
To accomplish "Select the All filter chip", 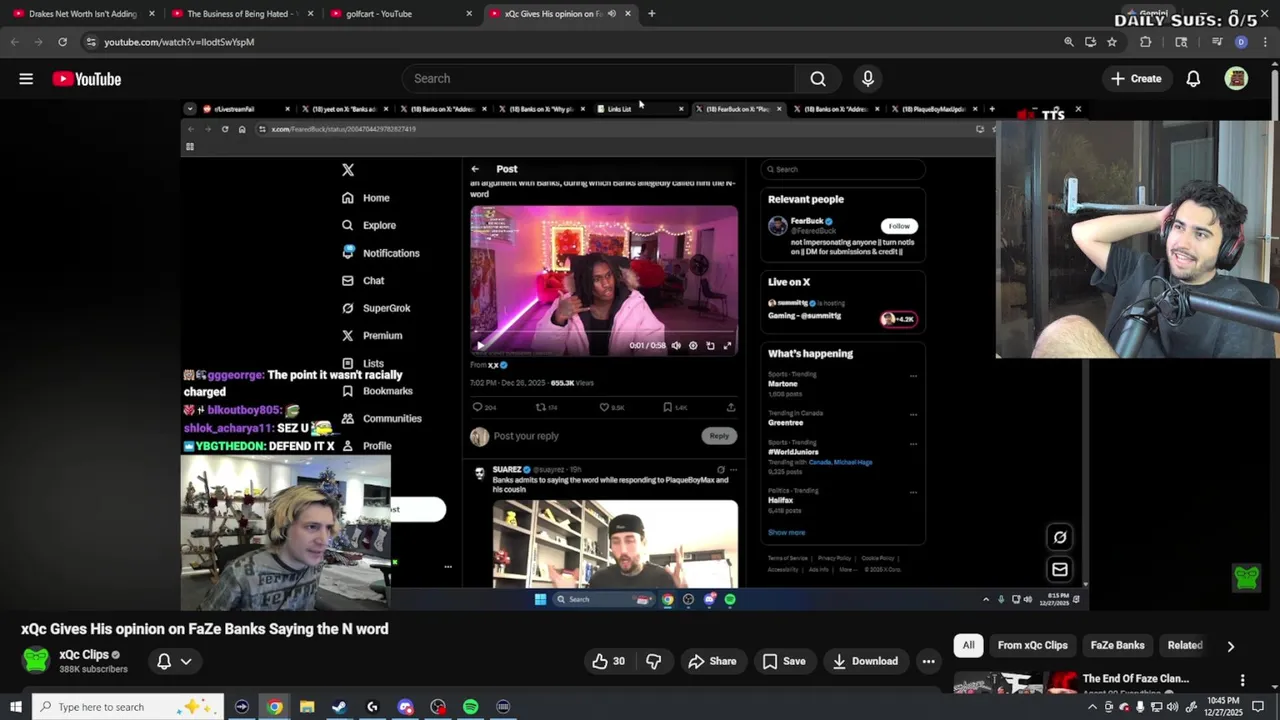I will pos(968,645).
